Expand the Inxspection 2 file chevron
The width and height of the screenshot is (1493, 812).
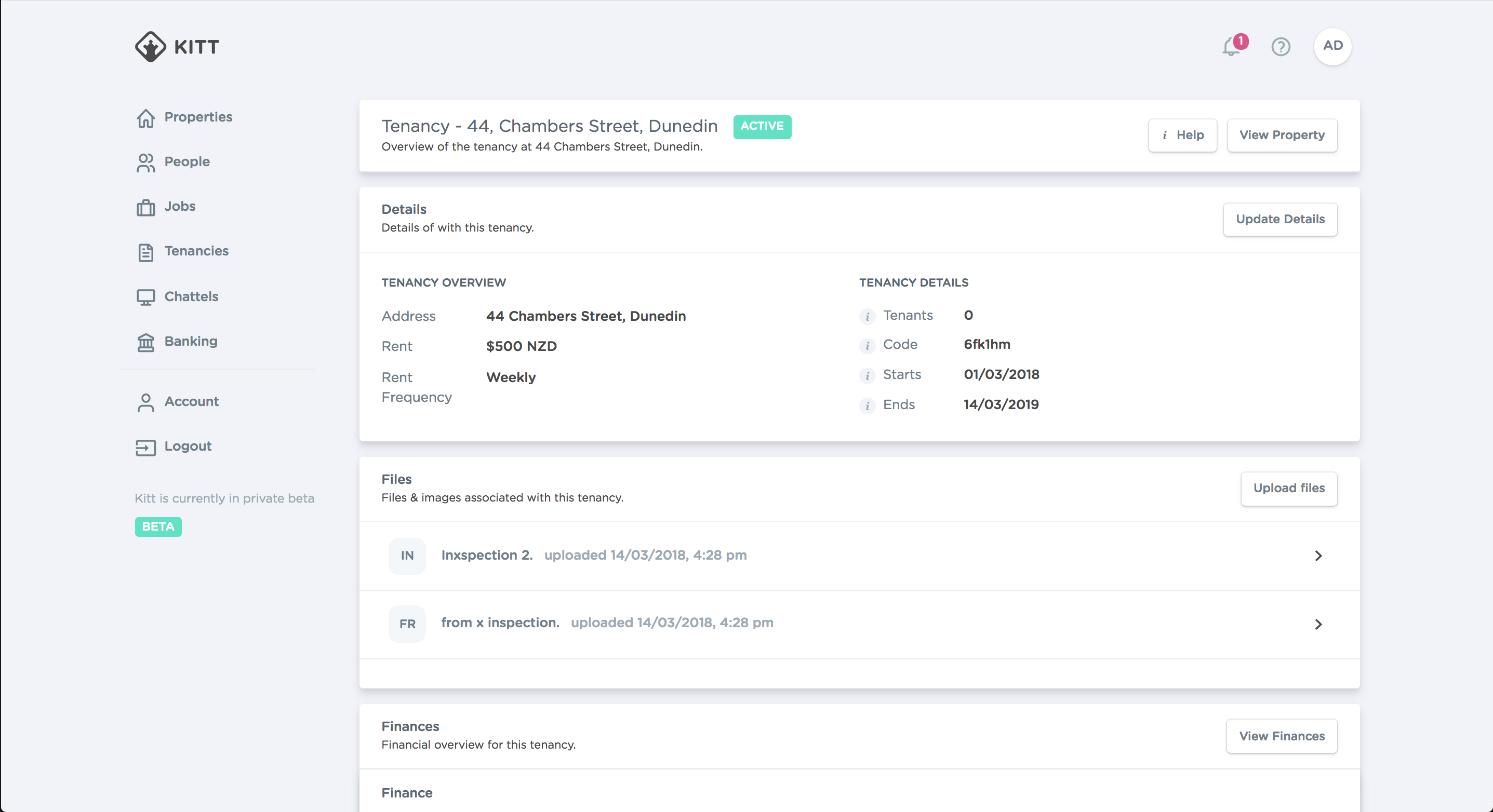1318,556
